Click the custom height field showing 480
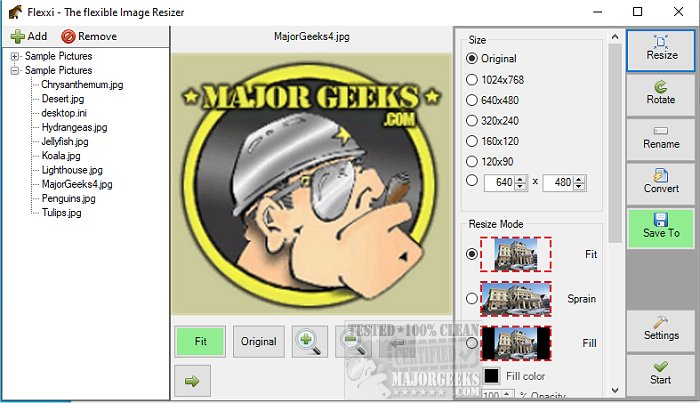The image size is (700, 403). coord(558,183)
